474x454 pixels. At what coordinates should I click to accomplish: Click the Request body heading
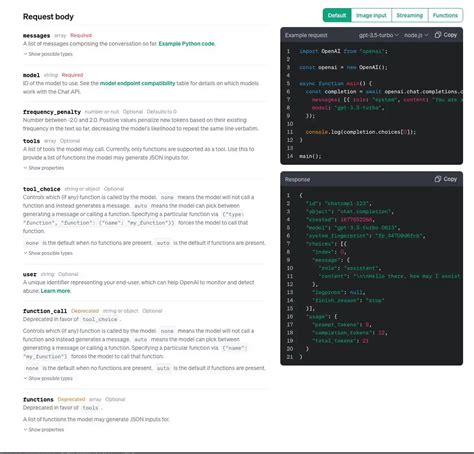(48, 17)
